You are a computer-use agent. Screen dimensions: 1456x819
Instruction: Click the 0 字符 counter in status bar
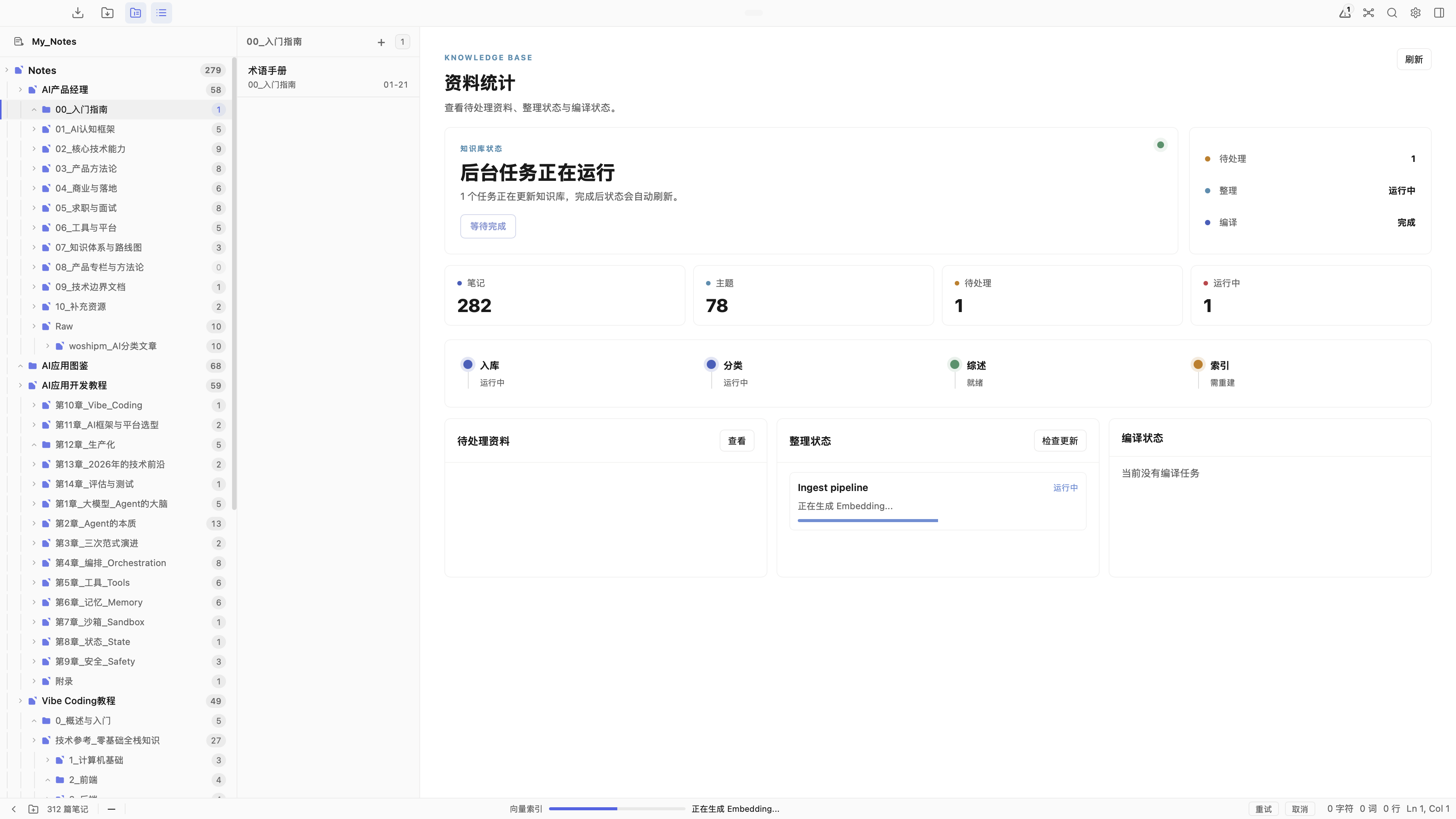pos(1340,809)
